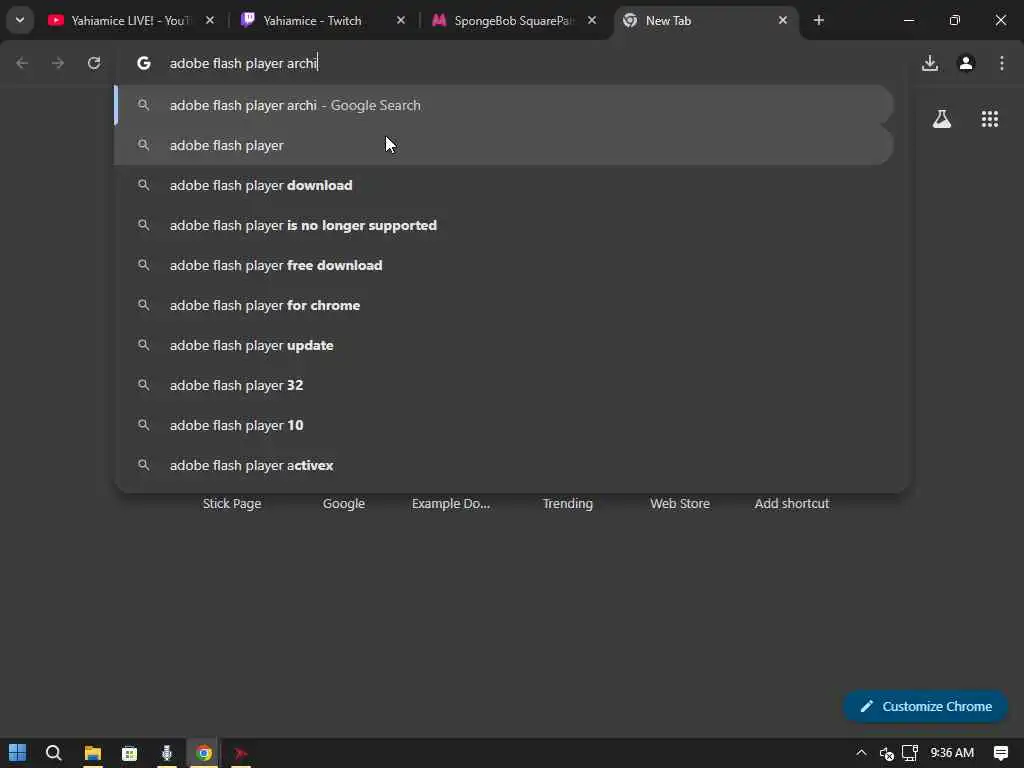Click the Customize Chrome button

tap(925, 706)
